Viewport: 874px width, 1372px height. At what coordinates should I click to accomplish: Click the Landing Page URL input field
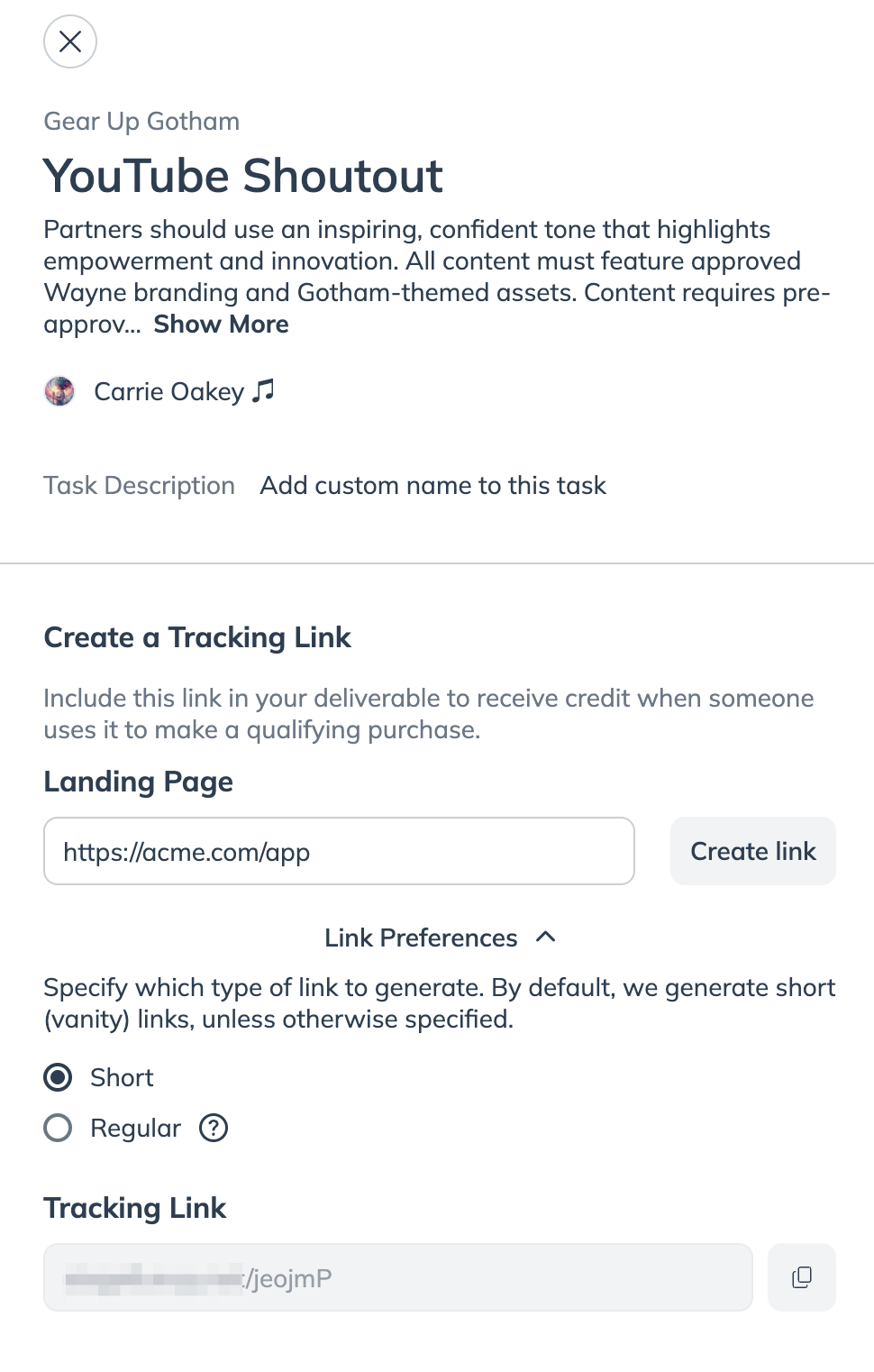tap(339, 851)
